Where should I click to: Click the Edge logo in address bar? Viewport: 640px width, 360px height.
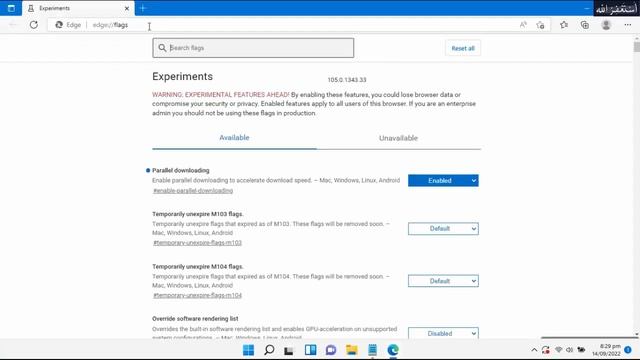[x=59, y=25]
